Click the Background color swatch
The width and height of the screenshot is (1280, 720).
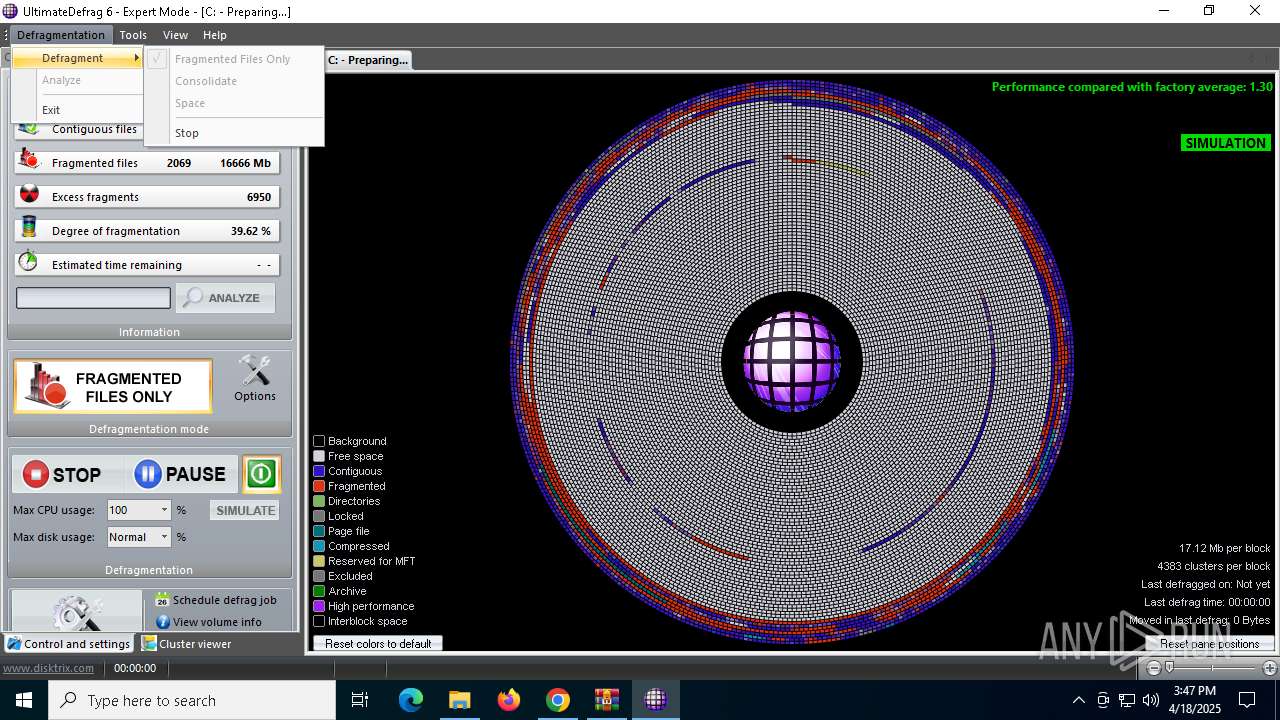(x=319, y=441)
